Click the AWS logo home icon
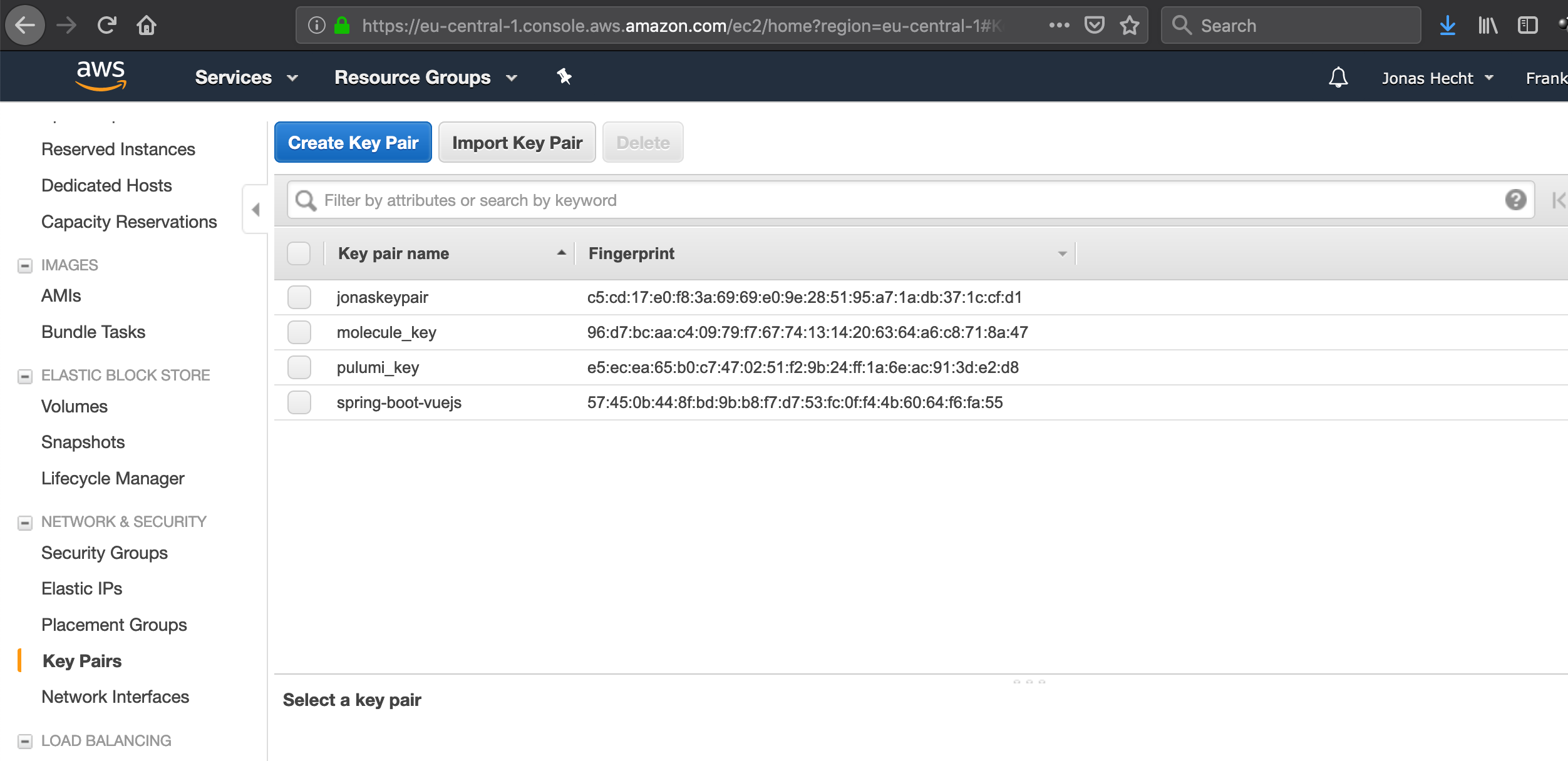 [100, 76]
